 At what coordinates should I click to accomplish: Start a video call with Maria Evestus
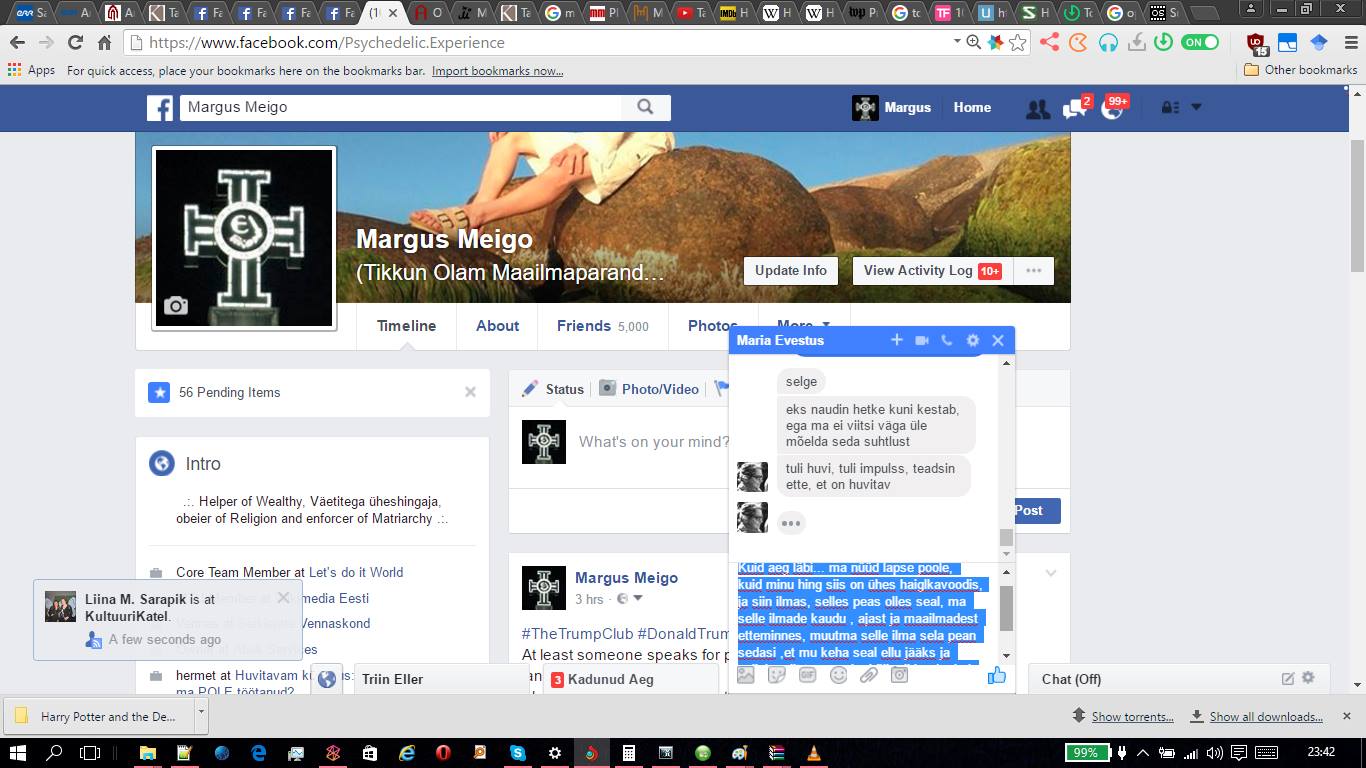(922, 340)
